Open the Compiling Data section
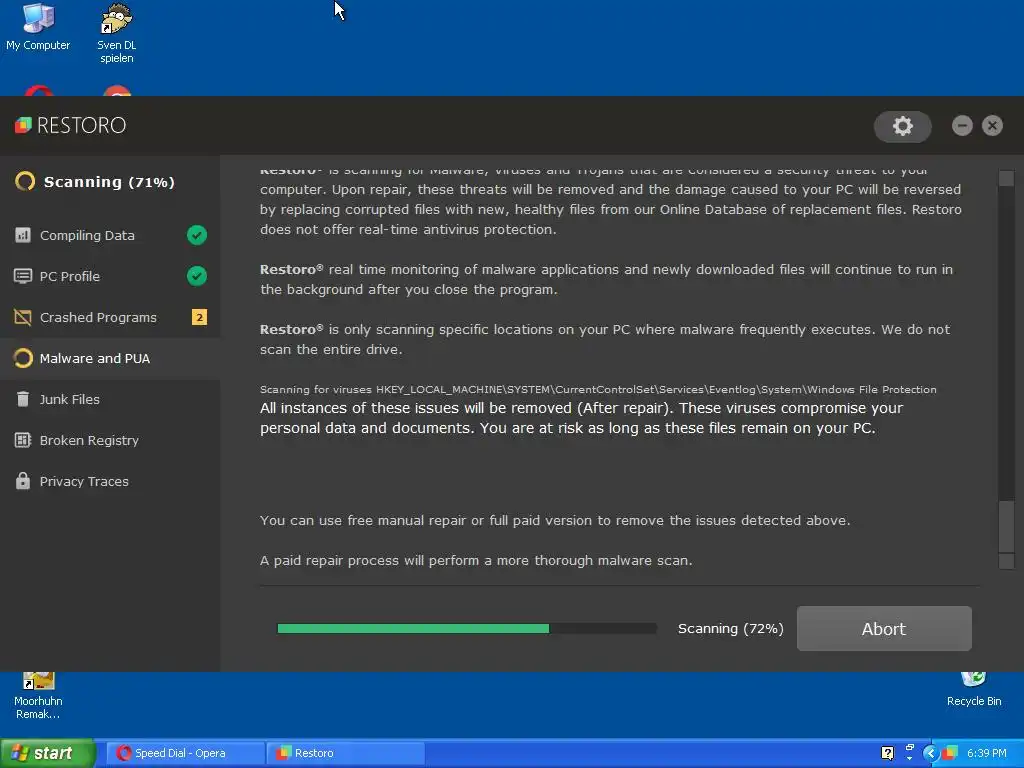The height and width of the screenshot is (768, 1024). pyautogui.click(x=110, y=235)
